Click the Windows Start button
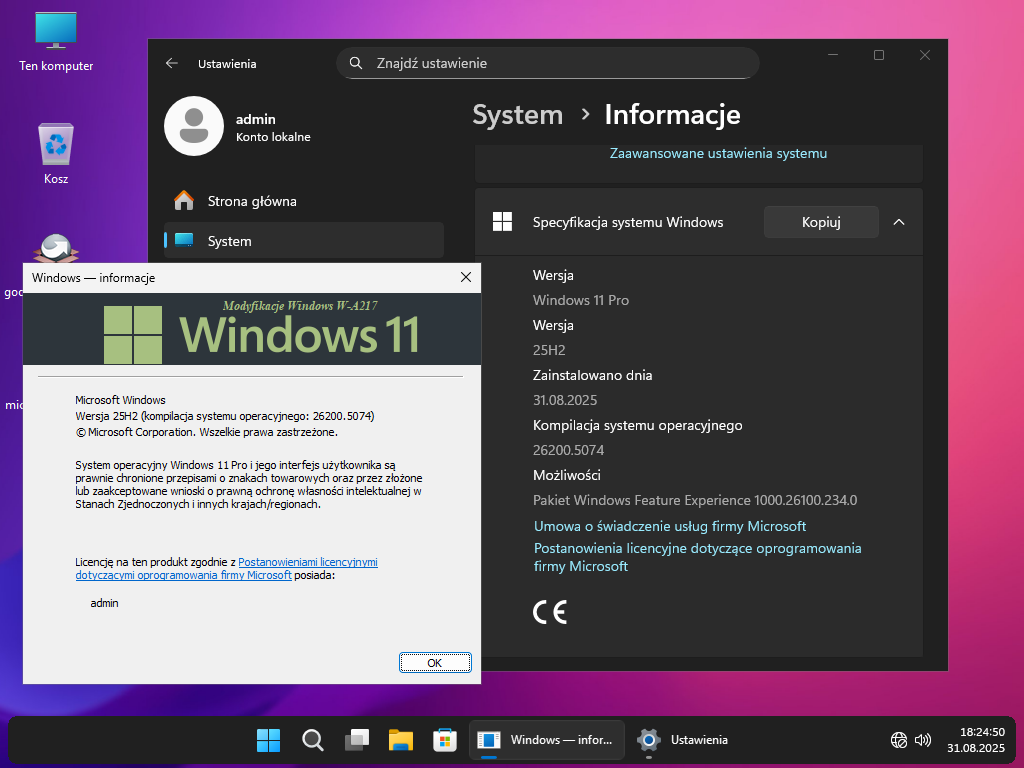The height and width of the screenshot is (768, 1024). click(x=268, y=740)
